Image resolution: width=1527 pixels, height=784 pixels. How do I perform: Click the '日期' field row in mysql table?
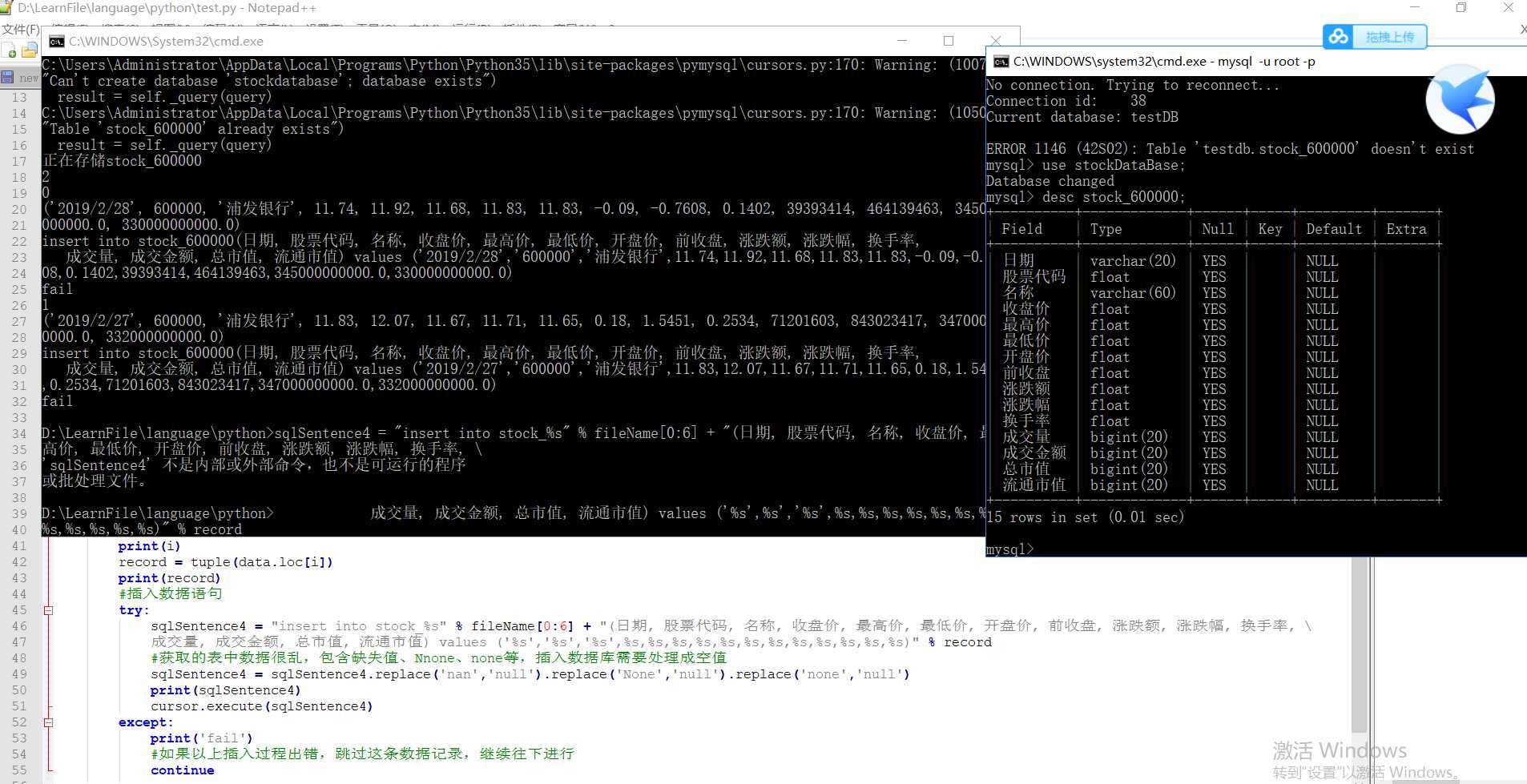(x=1018, y=261)
